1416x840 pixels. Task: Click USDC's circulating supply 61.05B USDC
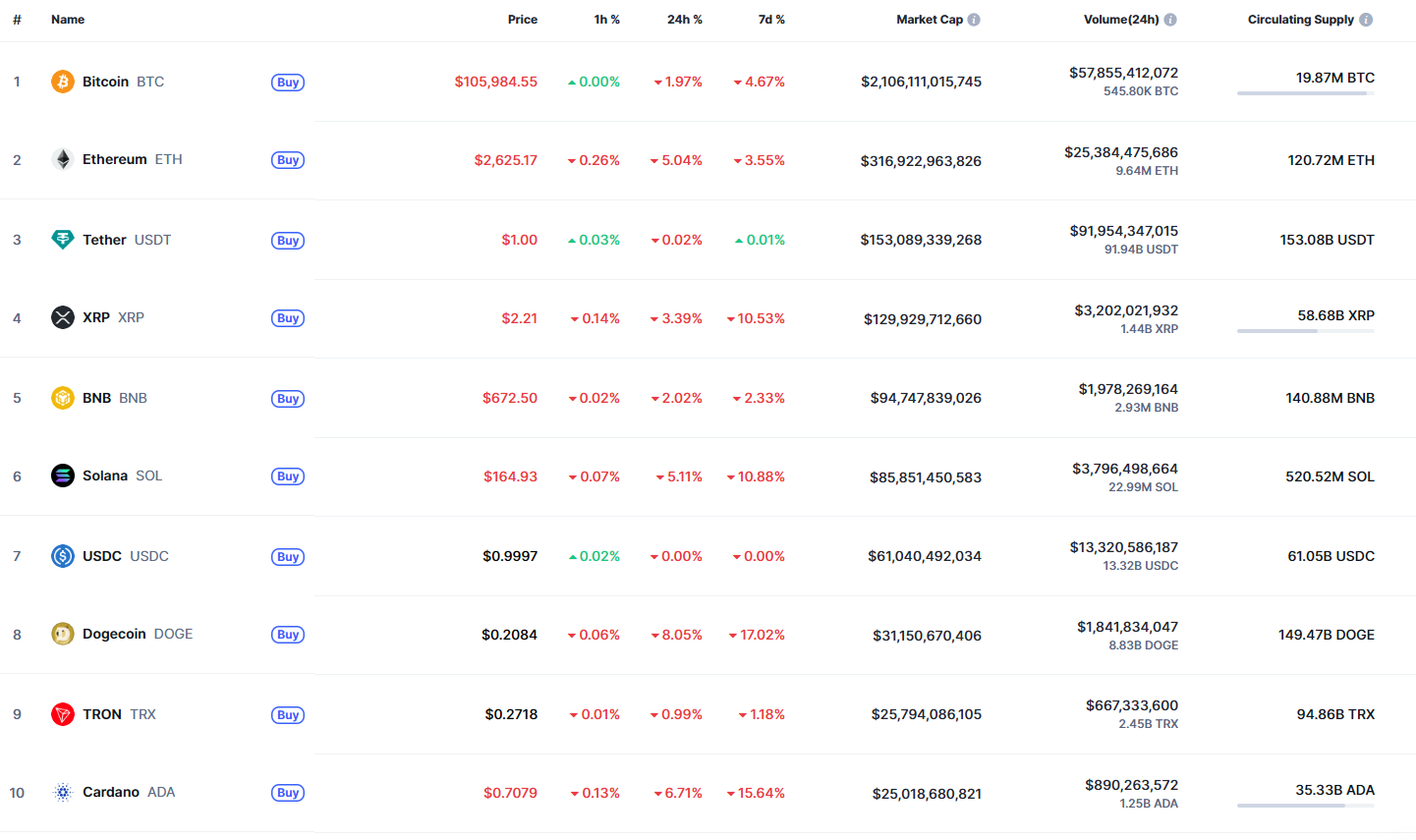[x=1331, y=556]
